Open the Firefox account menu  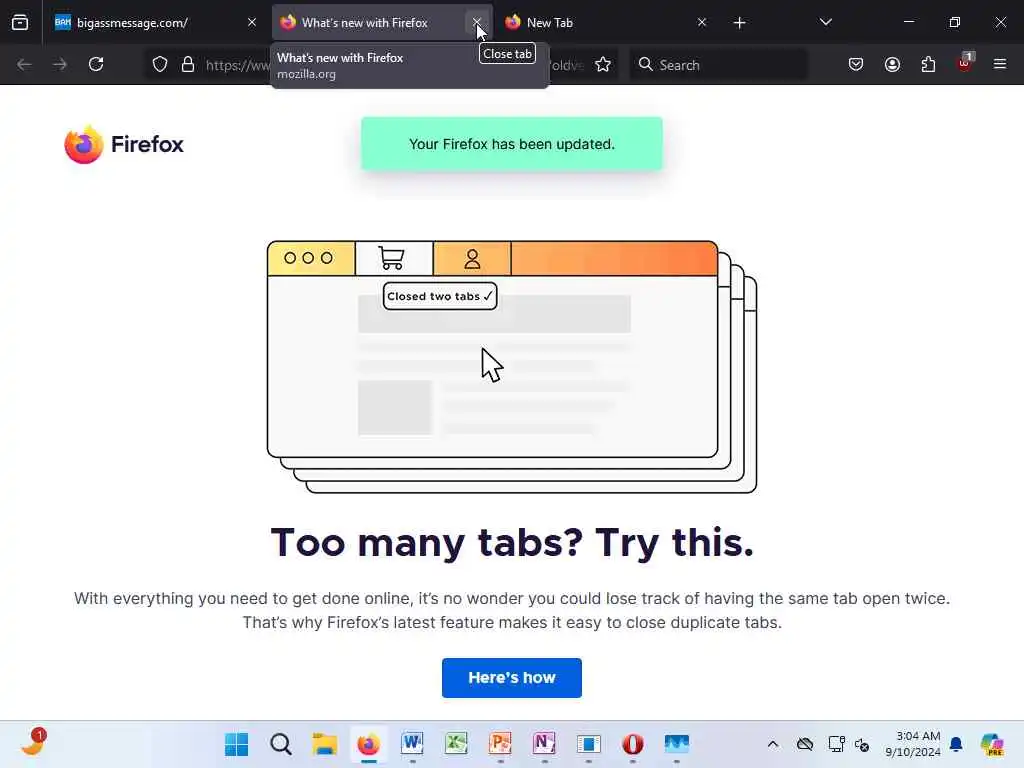click(892, 64)
